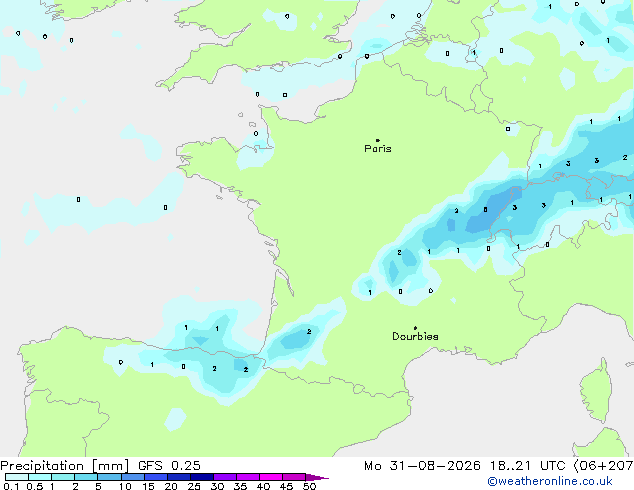Select the Dourbies location dot marker
634x490 pixels.
[x=415, y=328]
